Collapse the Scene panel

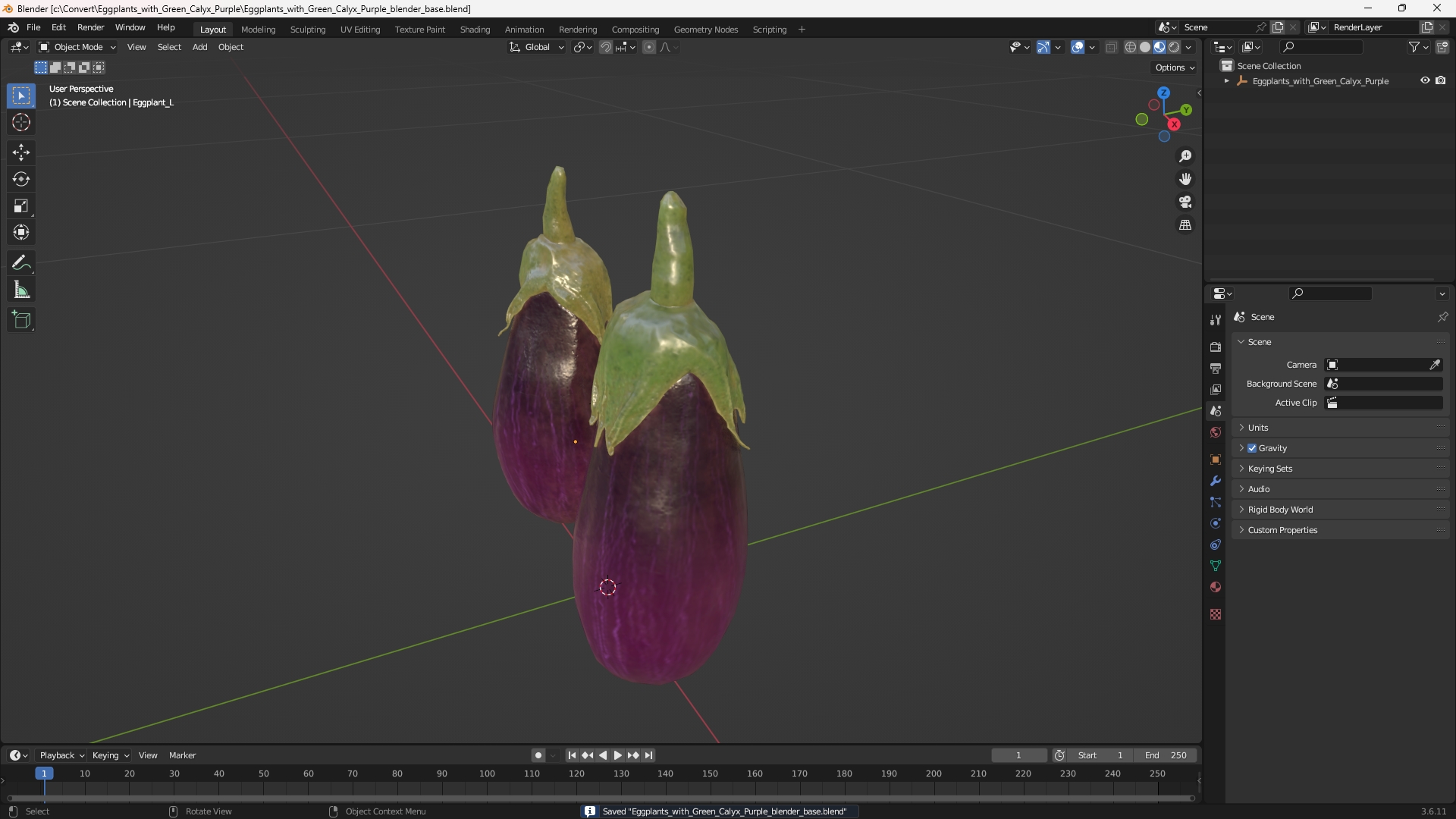click(1340, 342)
